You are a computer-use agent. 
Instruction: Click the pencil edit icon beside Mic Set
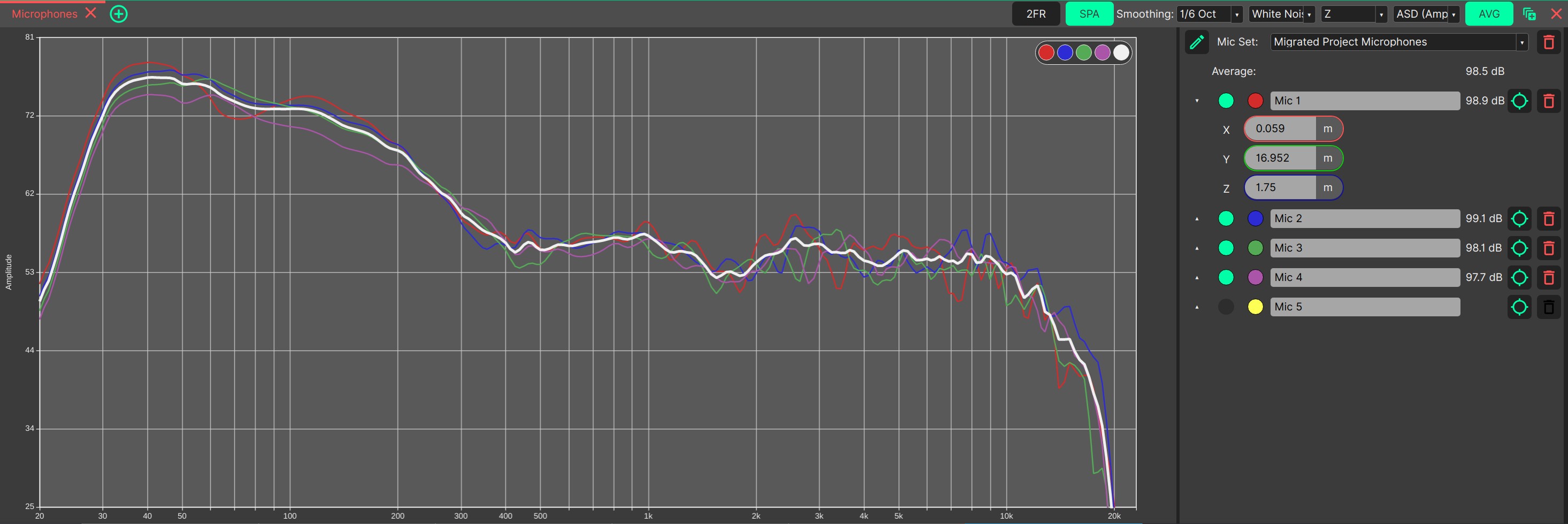(x=1196, y=42)
